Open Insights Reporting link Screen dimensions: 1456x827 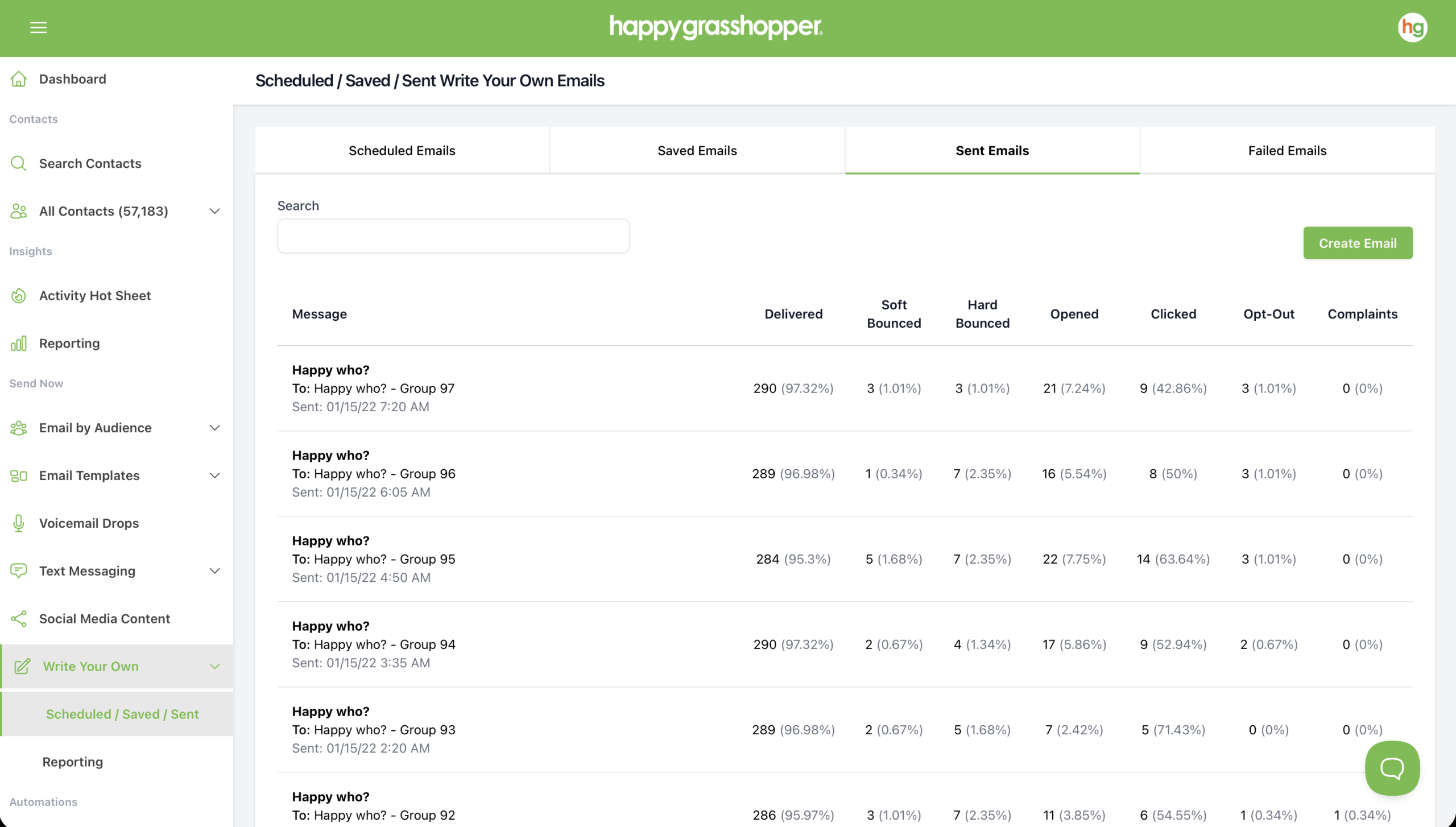69,343
